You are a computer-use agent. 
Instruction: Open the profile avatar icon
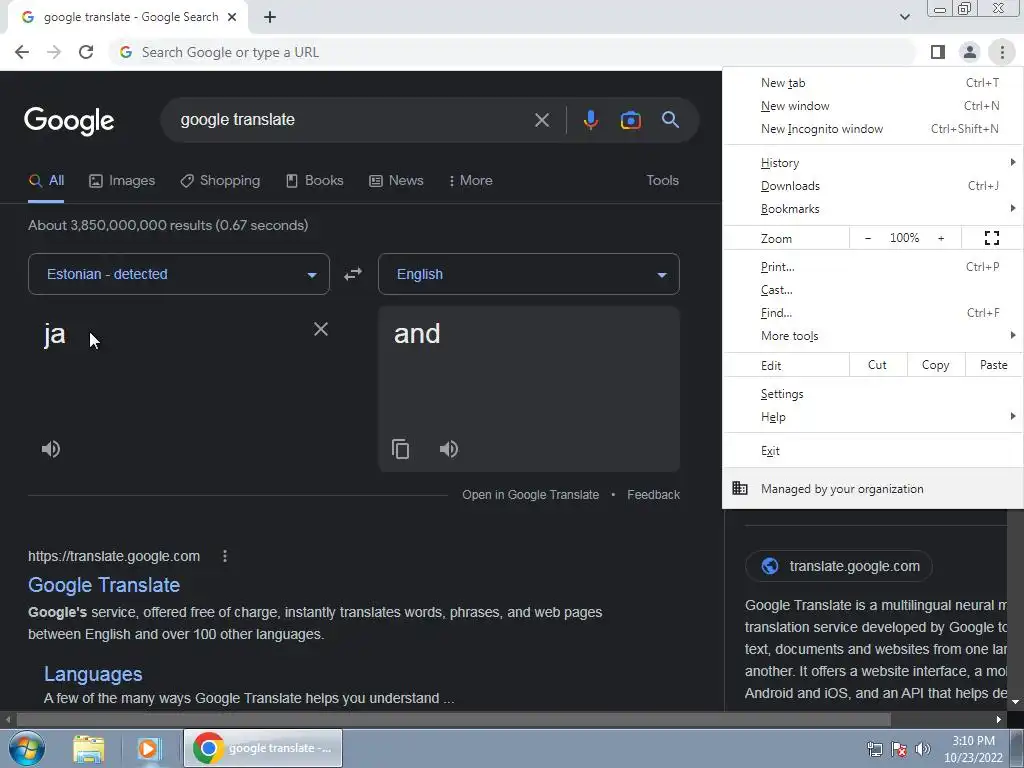point(970,52)
